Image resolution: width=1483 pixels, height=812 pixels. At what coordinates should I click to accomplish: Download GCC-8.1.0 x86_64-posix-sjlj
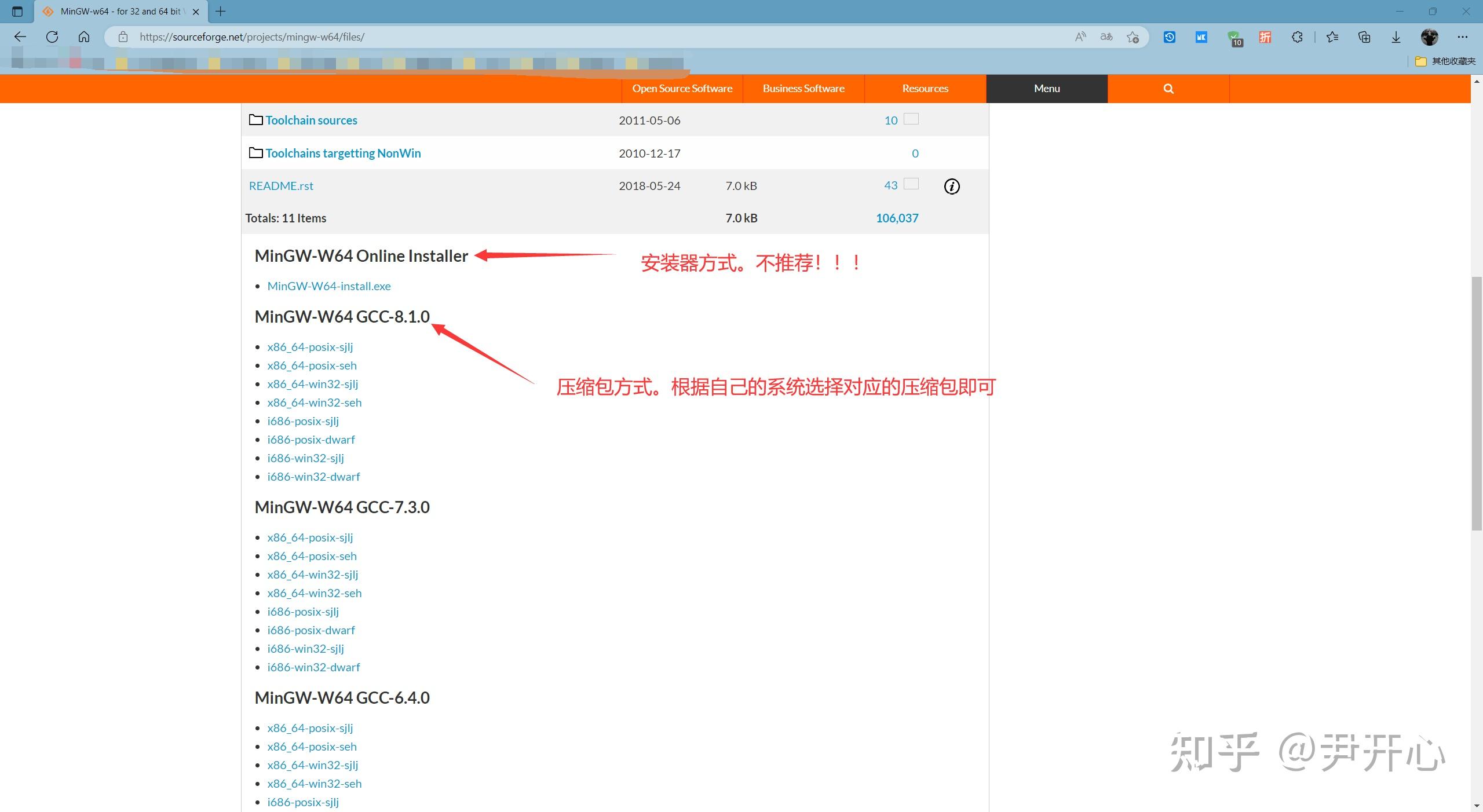[310, 347]
